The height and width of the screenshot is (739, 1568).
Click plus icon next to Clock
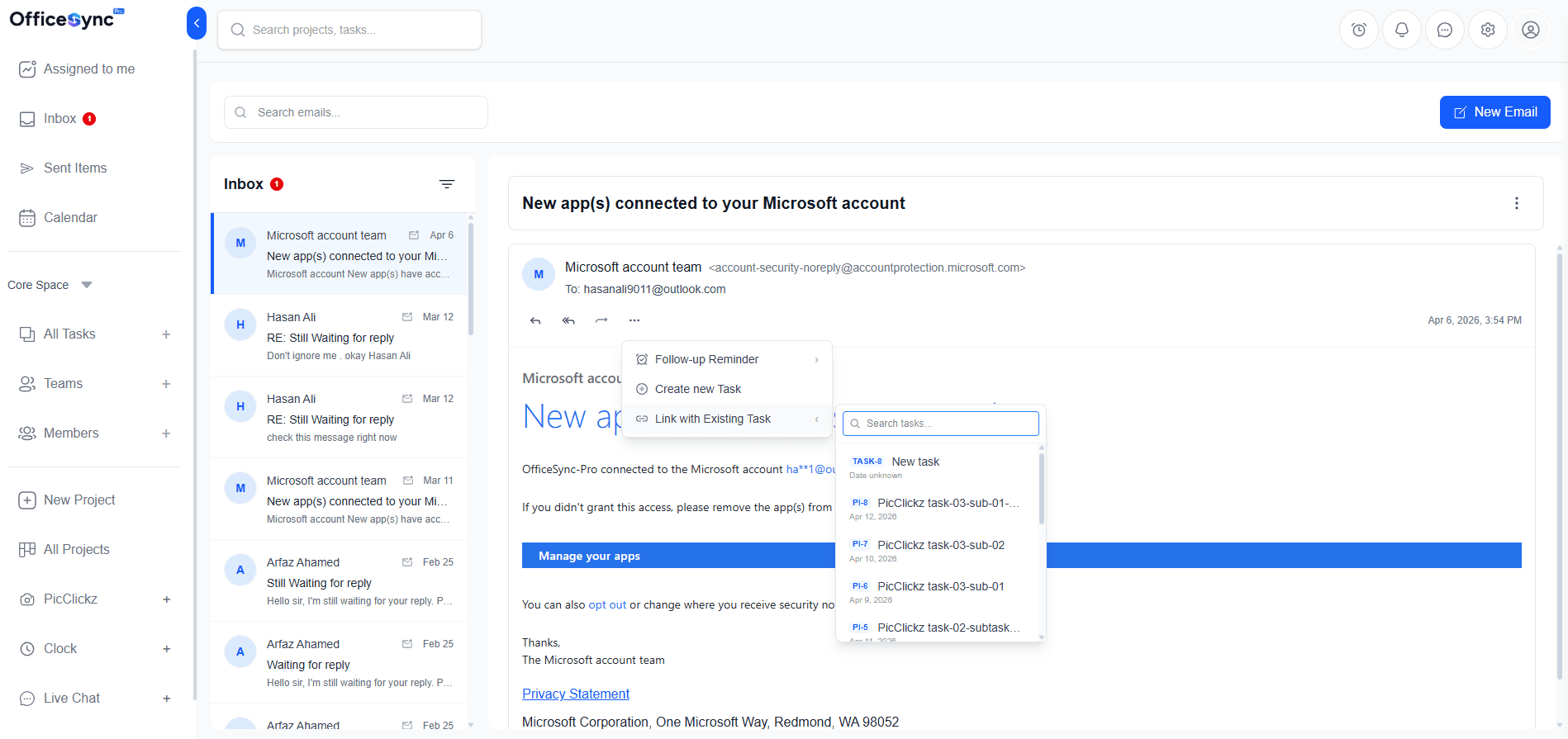(166, 649)
